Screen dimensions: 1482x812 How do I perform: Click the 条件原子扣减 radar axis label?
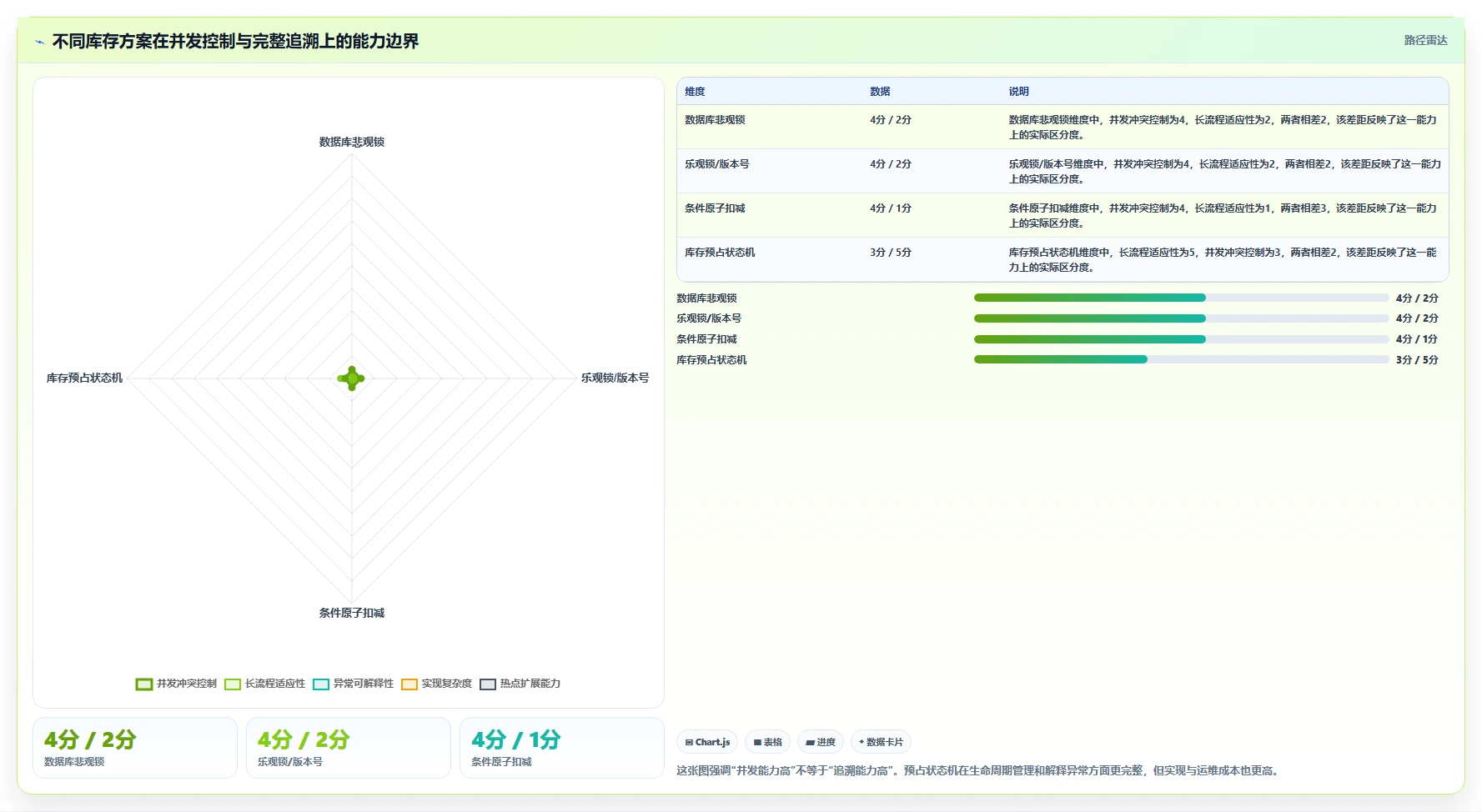pyautogui.click(x=352, y=614)
